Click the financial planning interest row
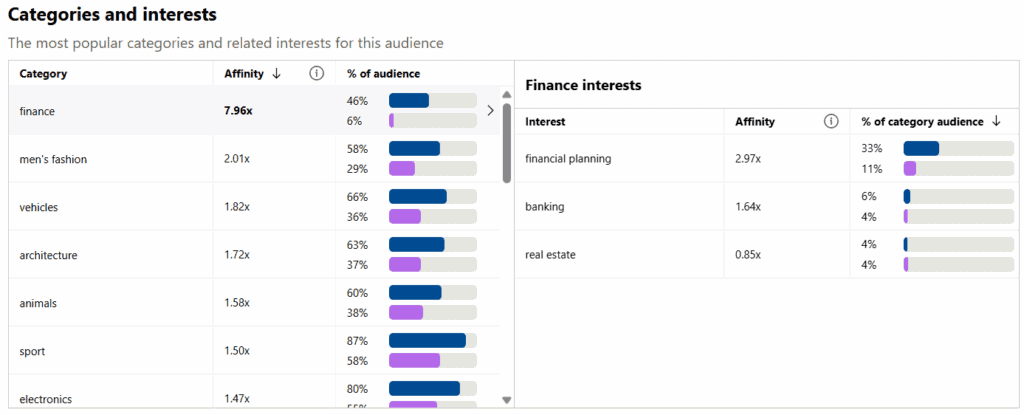Viewport: 1024px width, 415px height. pos(767,159)
